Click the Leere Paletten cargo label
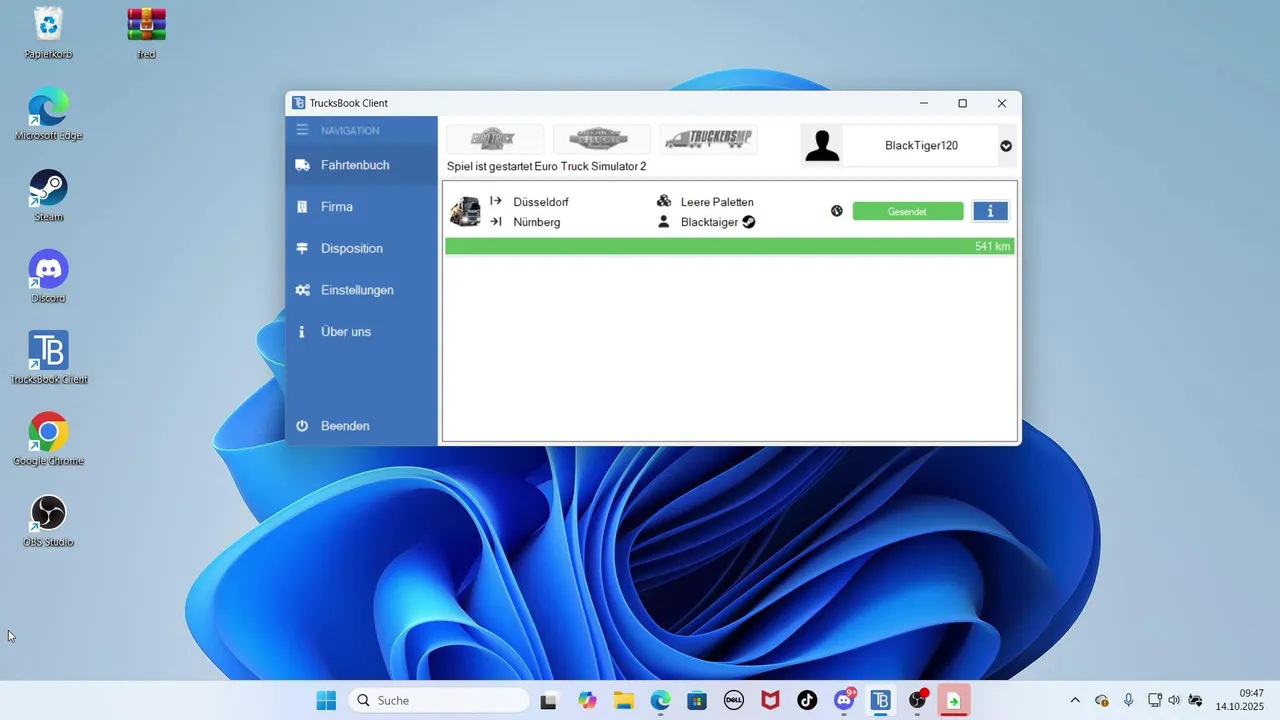This screenshot has height=720, width=1280. pyautogui.click(x=717, y=202)
